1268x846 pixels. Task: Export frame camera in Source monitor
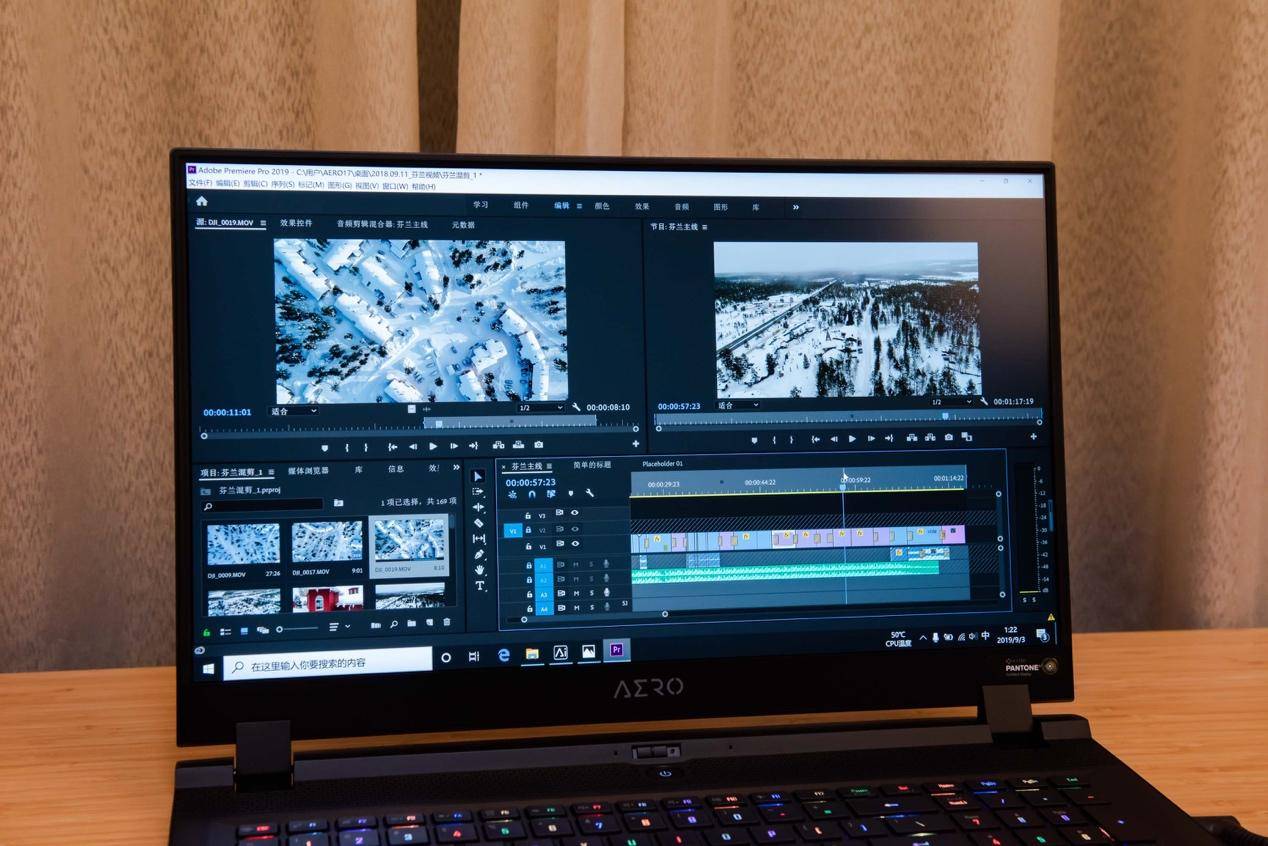pos(539,445)
